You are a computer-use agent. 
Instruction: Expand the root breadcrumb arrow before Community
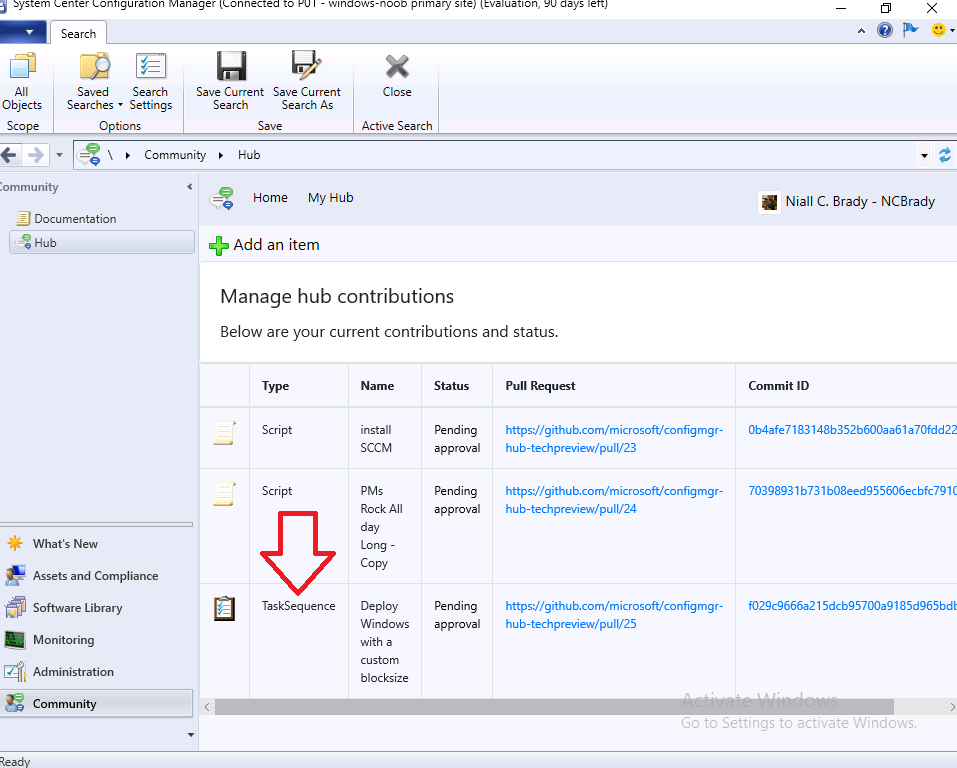tap(128, 155)
